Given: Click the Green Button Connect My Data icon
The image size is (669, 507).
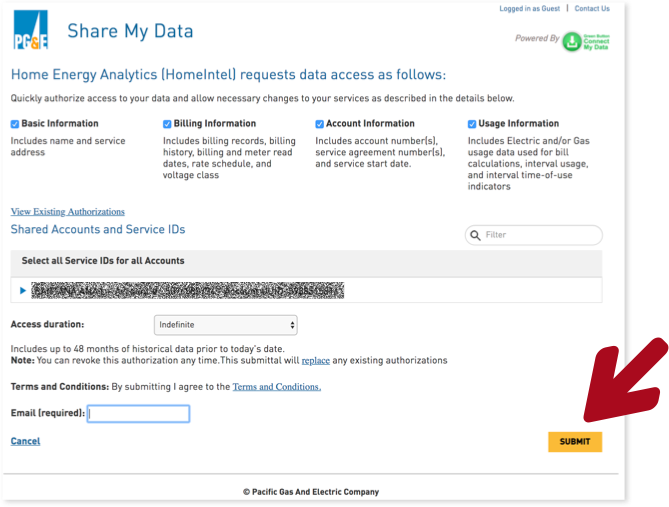Looking at the screenshot, I should point(586,42).
